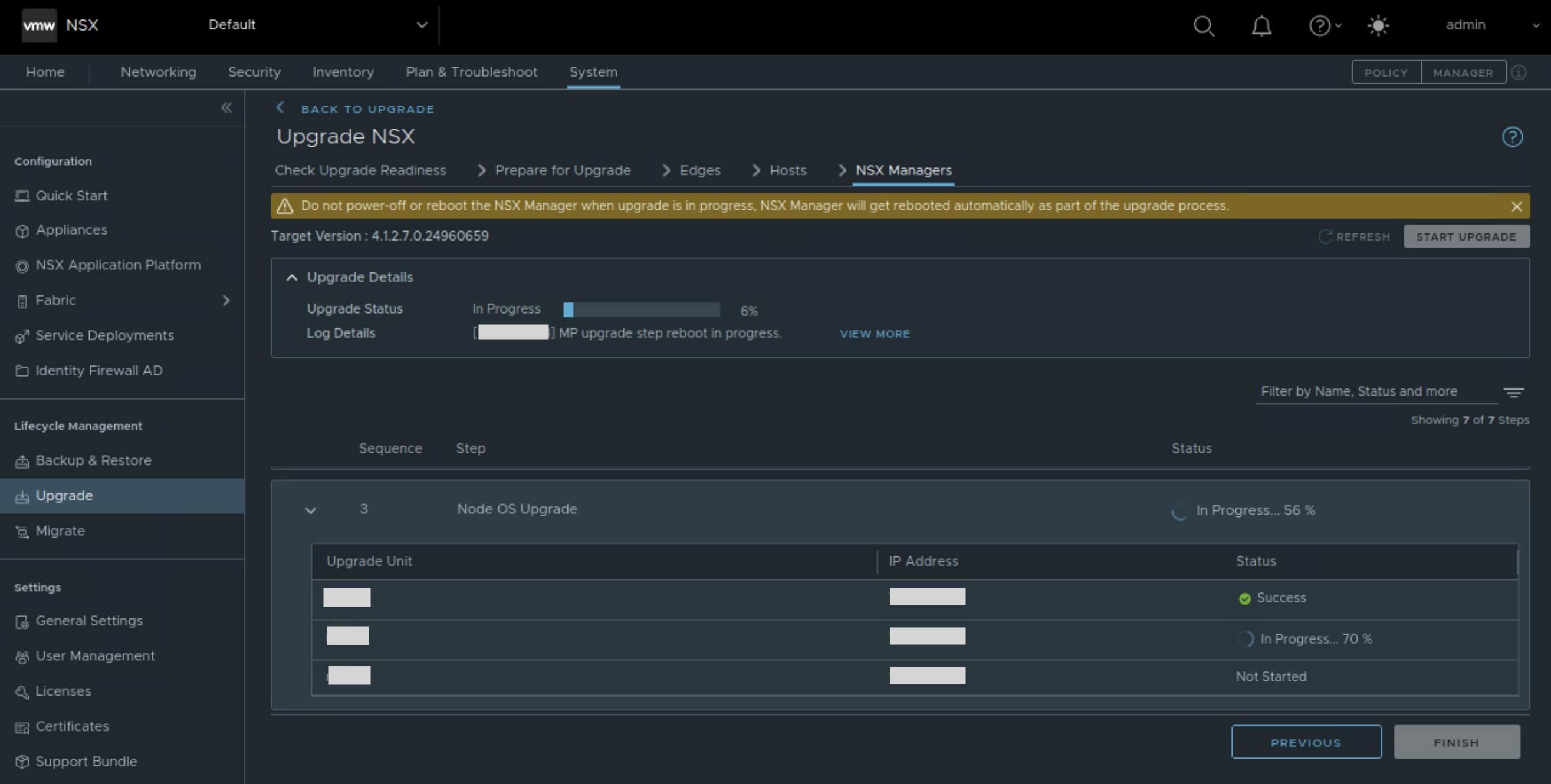Screen dimensions: 1551x784
Task: Open the Plan & Troubleshoot tab
Action: [x=471, y=71]
